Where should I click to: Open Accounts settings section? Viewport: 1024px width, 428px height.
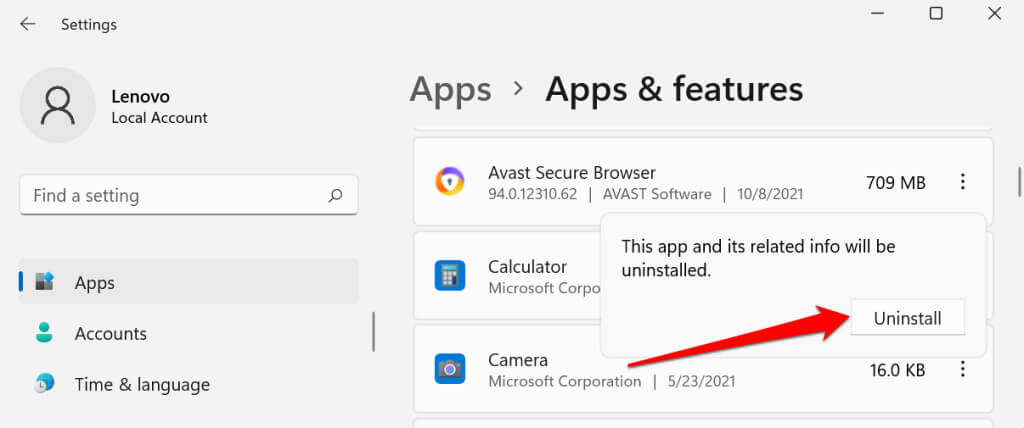coord(110,334)
